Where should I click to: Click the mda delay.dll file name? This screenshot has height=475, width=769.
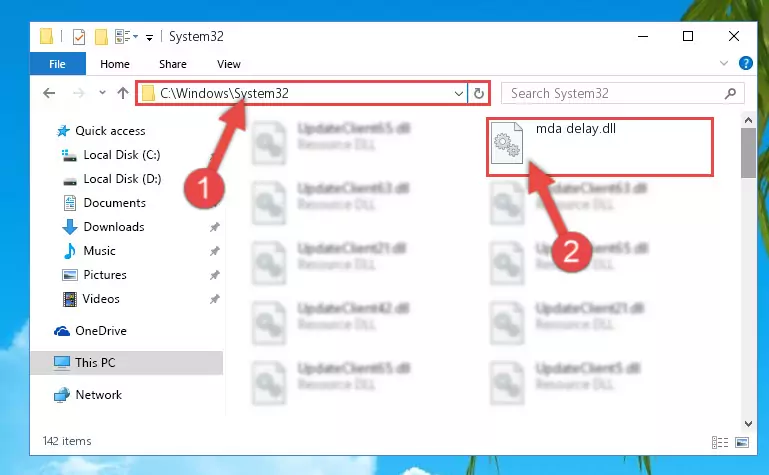coord(576,128)
